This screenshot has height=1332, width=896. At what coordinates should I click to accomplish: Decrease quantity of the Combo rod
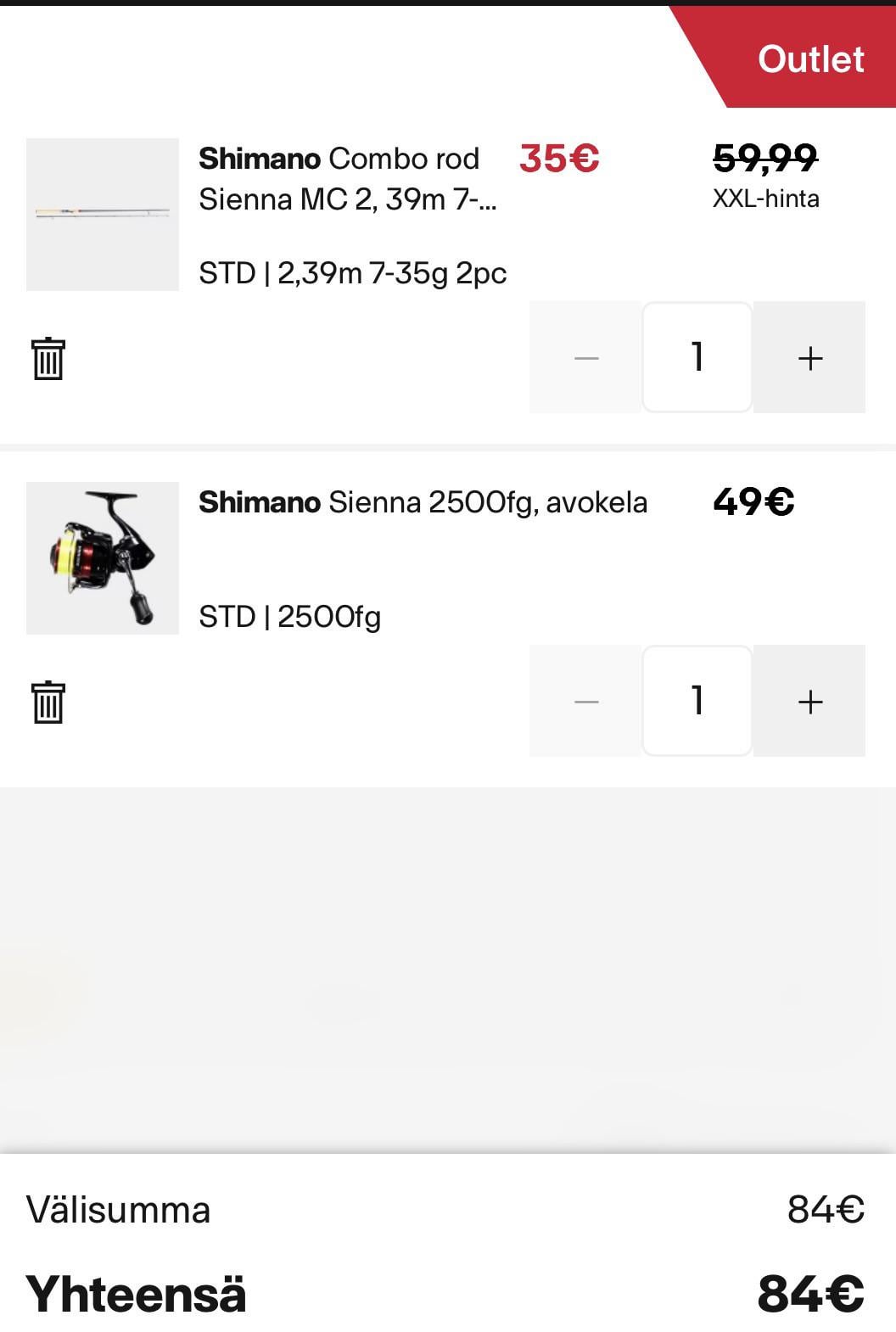585,357
